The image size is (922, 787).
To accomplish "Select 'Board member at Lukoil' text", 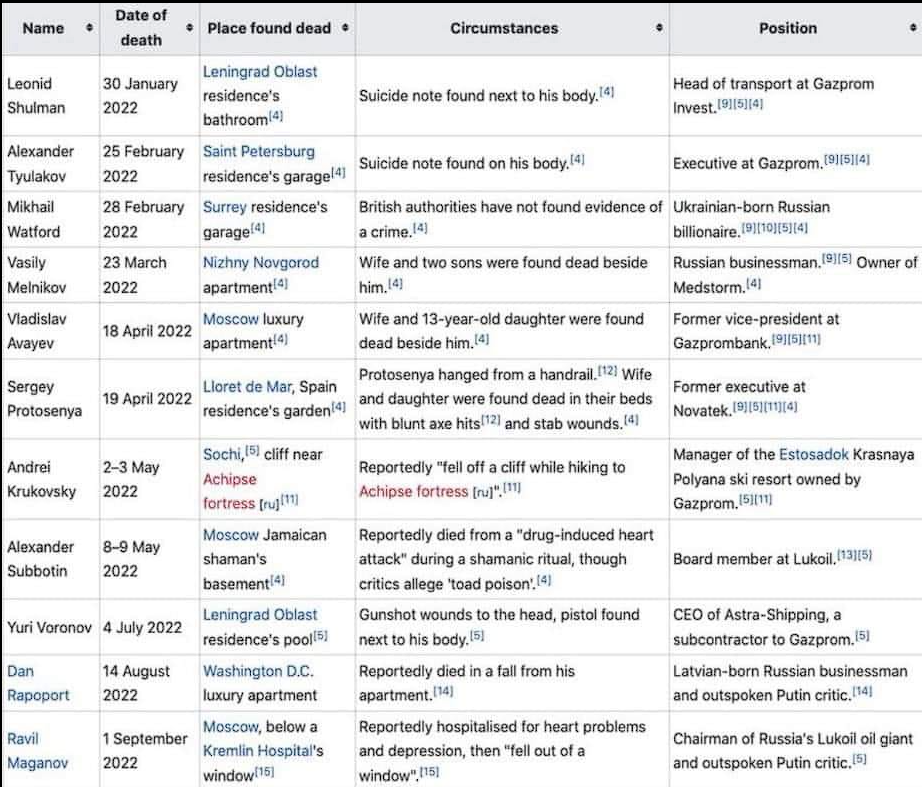I will point(754,559).
